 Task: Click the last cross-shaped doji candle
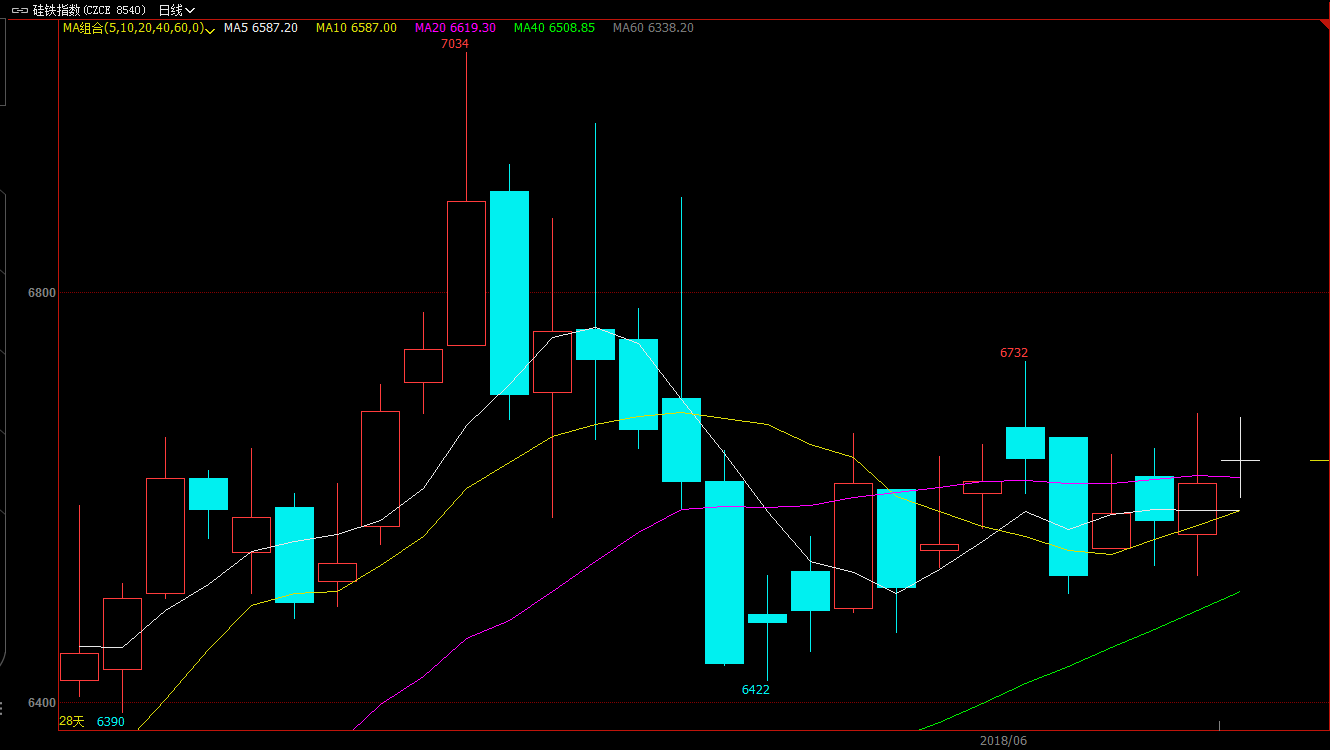[1240, 460]
